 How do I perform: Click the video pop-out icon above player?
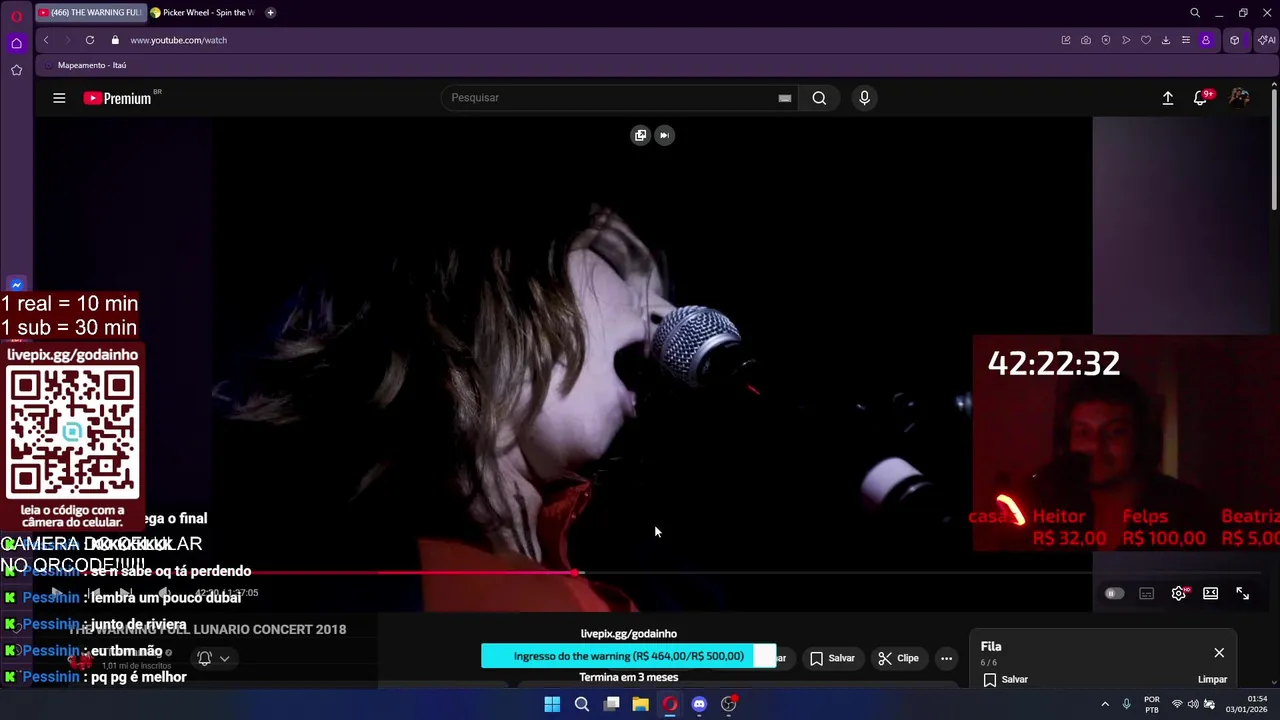(x=640, y=135)
